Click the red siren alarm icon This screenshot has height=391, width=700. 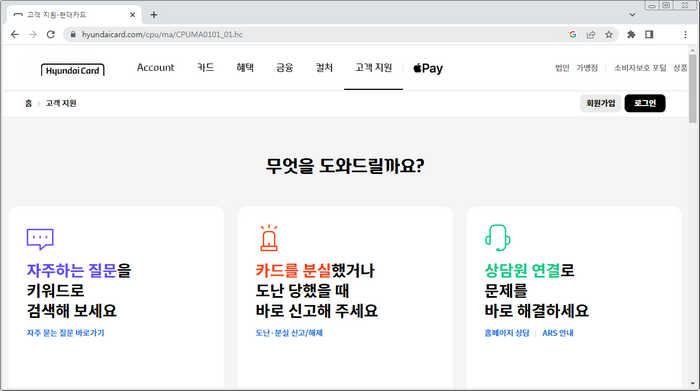[x=269, y=237]
